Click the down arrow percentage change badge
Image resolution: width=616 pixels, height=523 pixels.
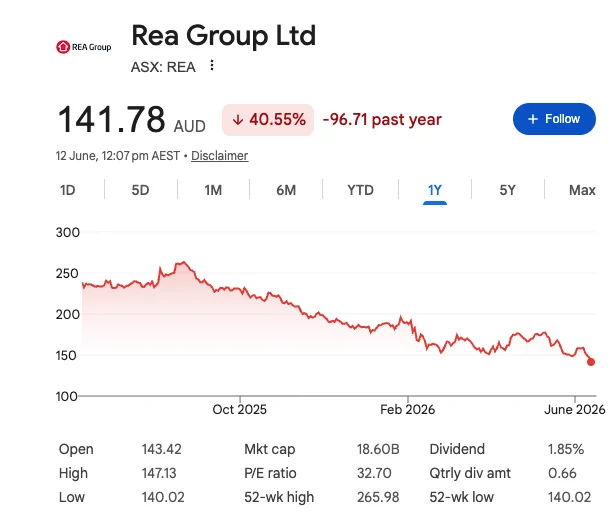point(268,120)
